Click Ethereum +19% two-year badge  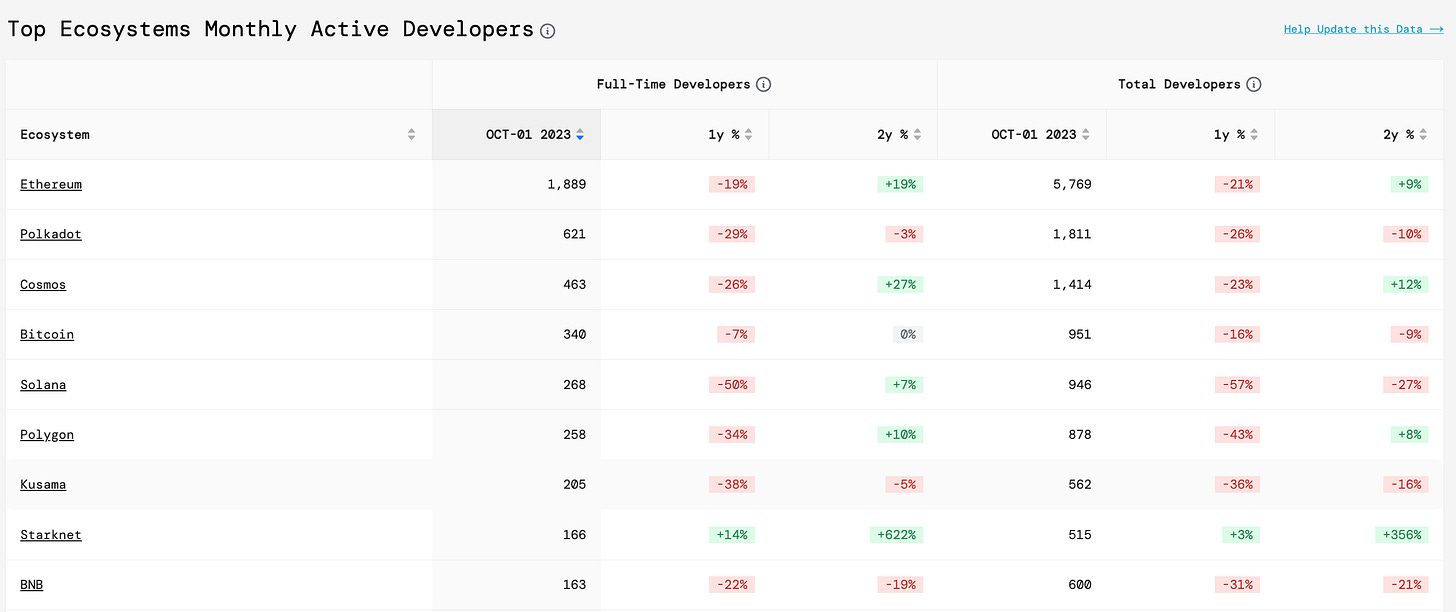coord(900,185)
